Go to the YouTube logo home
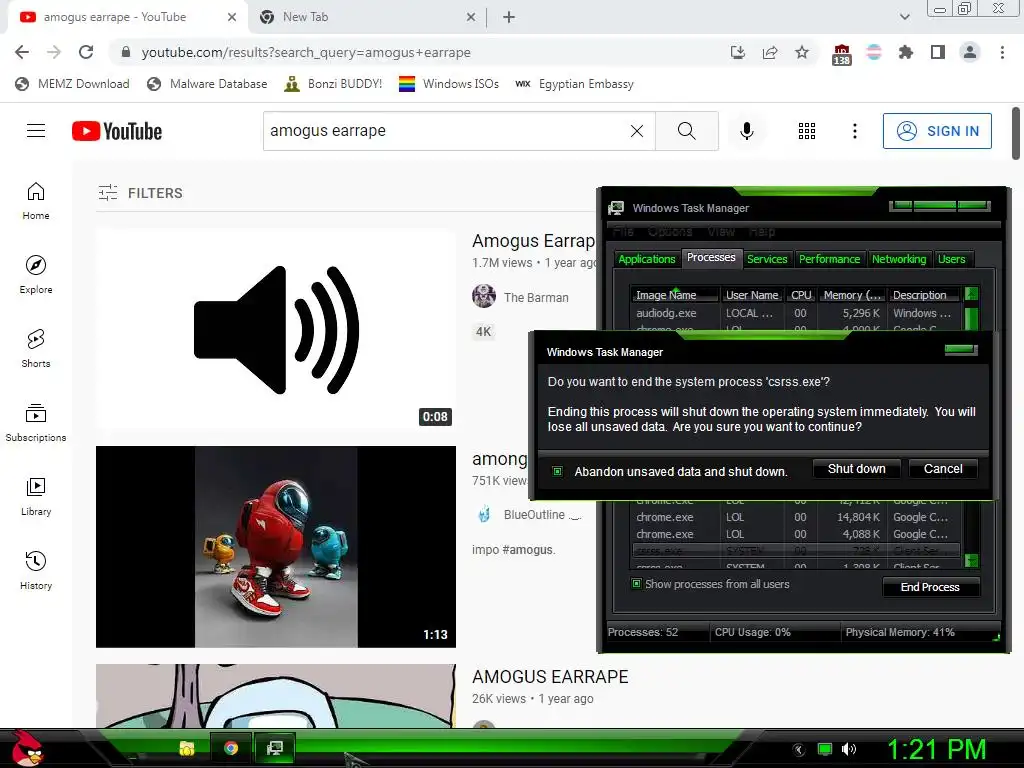 (x=117, y=131)
